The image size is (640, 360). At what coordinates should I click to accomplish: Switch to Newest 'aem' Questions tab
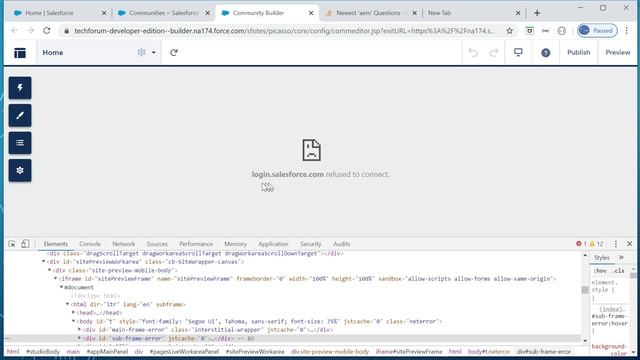(368, 13)
